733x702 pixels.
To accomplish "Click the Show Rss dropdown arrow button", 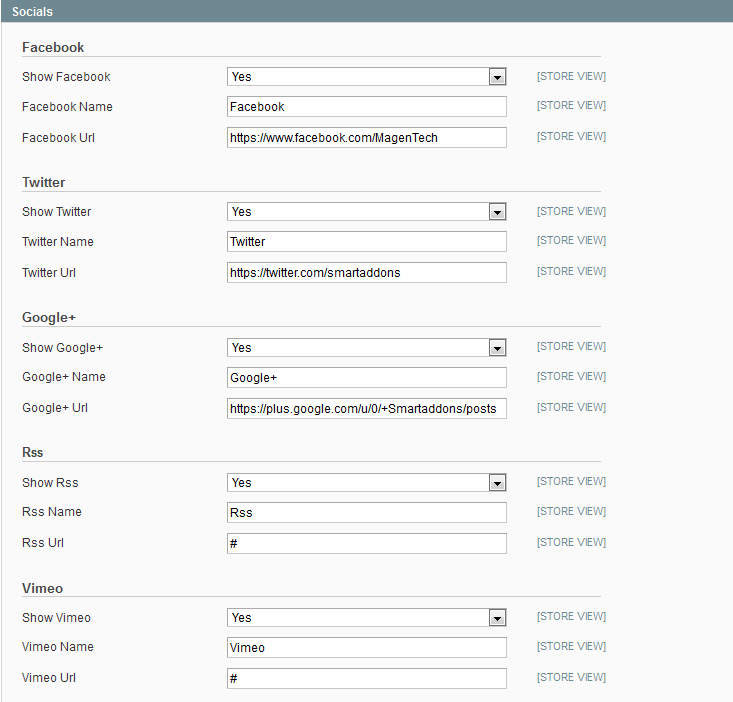I will tap(497, 483).
